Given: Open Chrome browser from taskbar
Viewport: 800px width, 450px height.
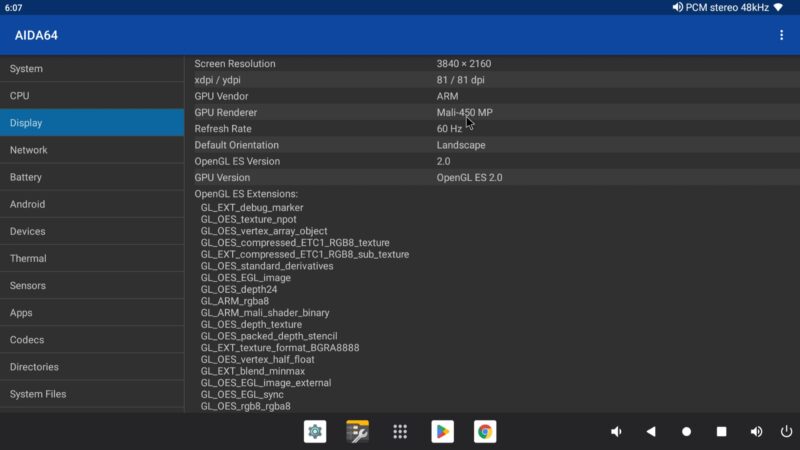Looking at the screenshot, I should click(485, 432).
